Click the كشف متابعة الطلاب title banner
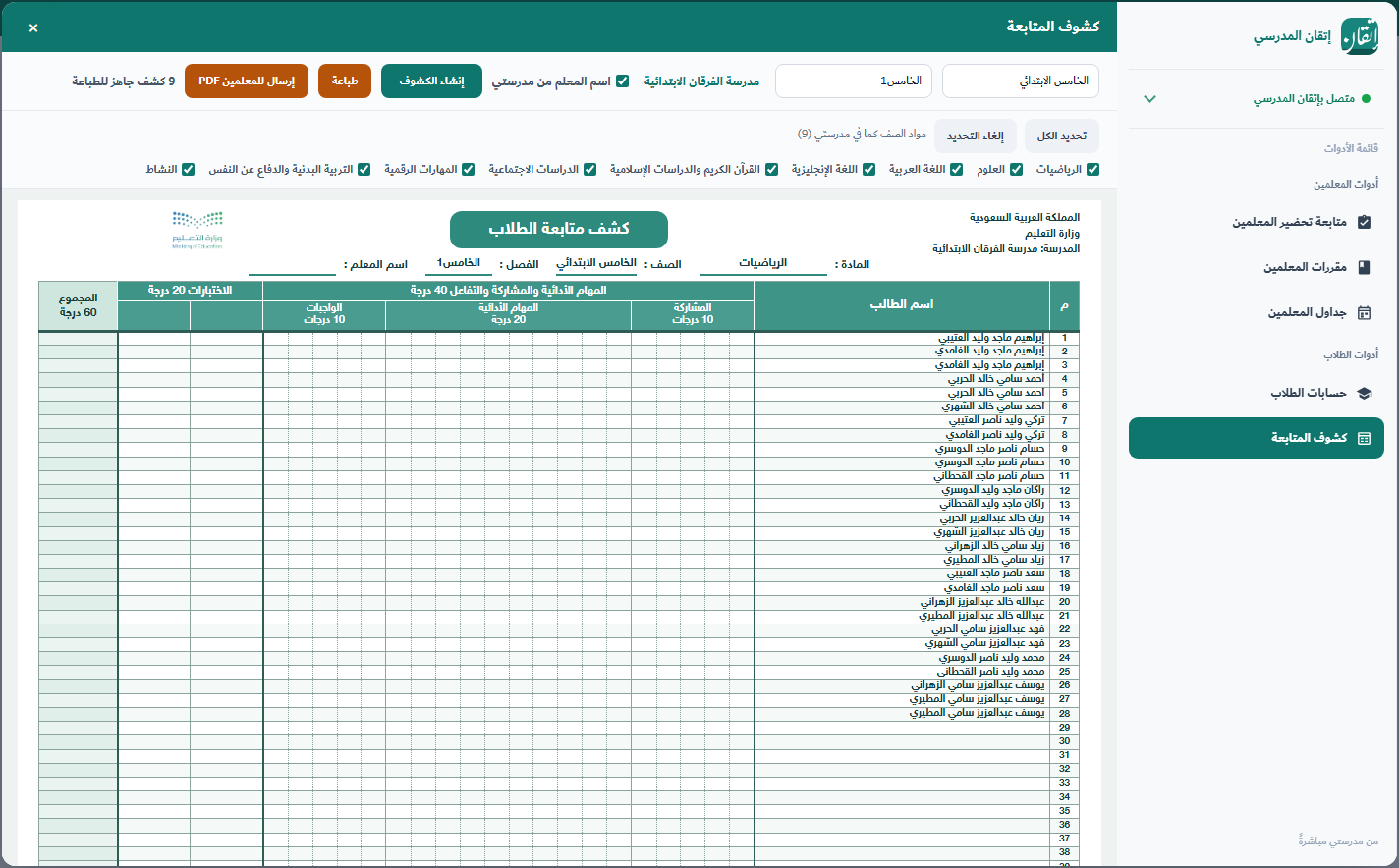Viewport: 1399px width, 868px height. 559,230
